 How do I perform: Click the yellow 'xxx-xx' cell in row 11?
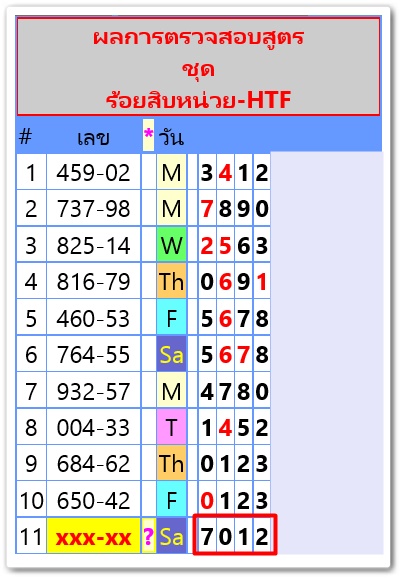pos(93,536)
